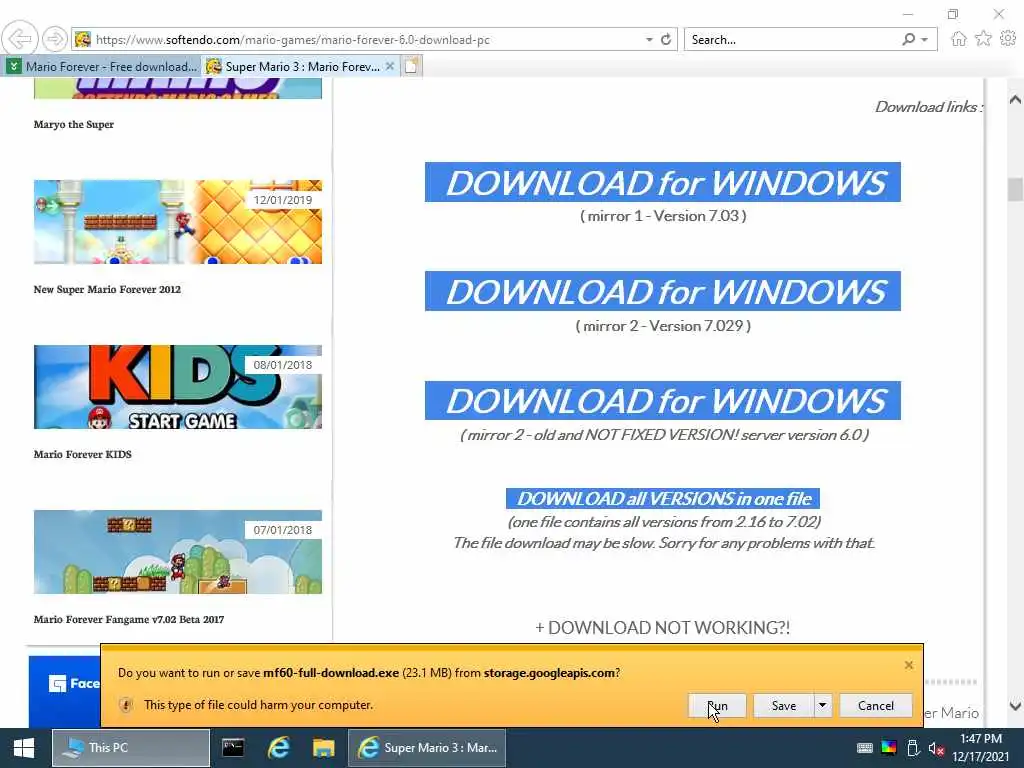Click the softendo.com URL address field
The width and height of the screenshot is (1024, 768).
[366, 39]
